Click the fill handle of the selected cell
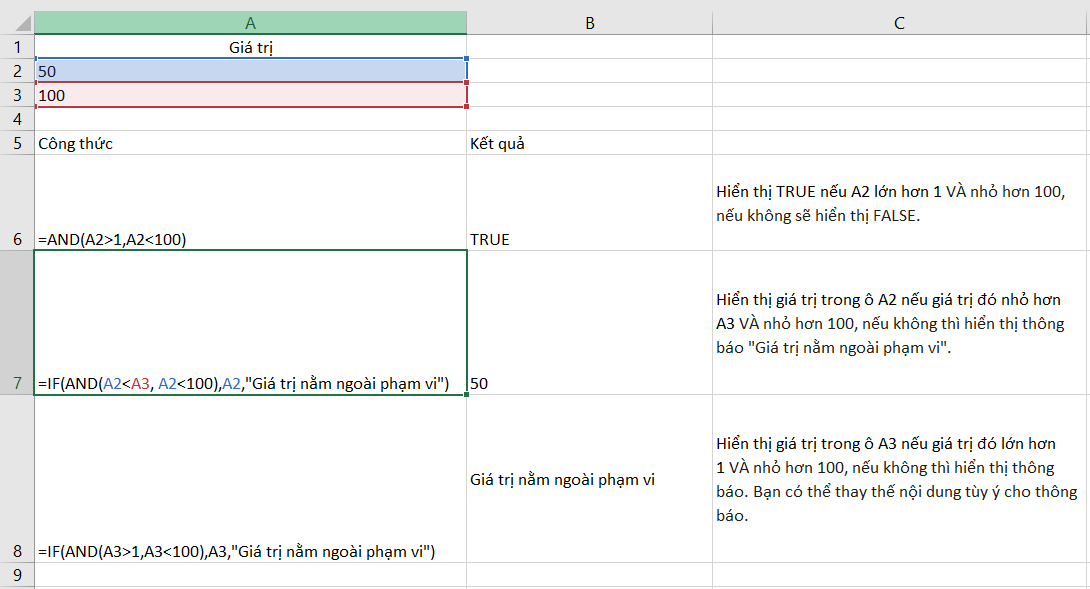 pos(466,396)
